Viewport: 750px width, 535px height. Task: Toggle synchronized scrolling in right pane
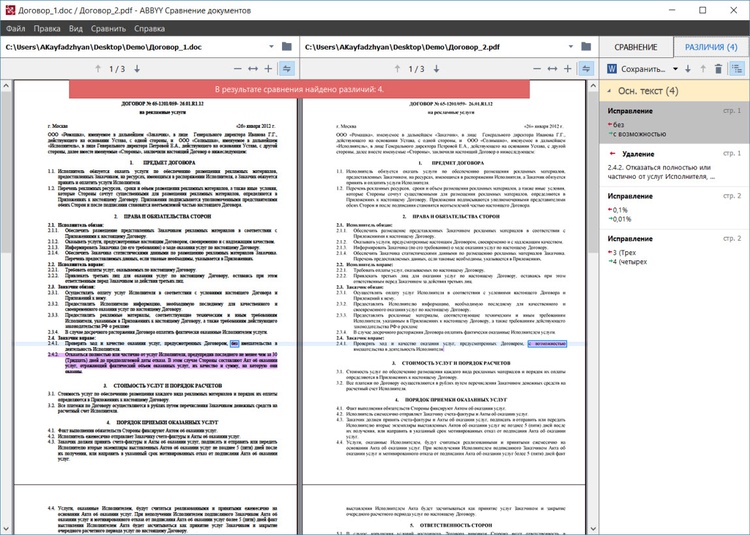(586, 69)
